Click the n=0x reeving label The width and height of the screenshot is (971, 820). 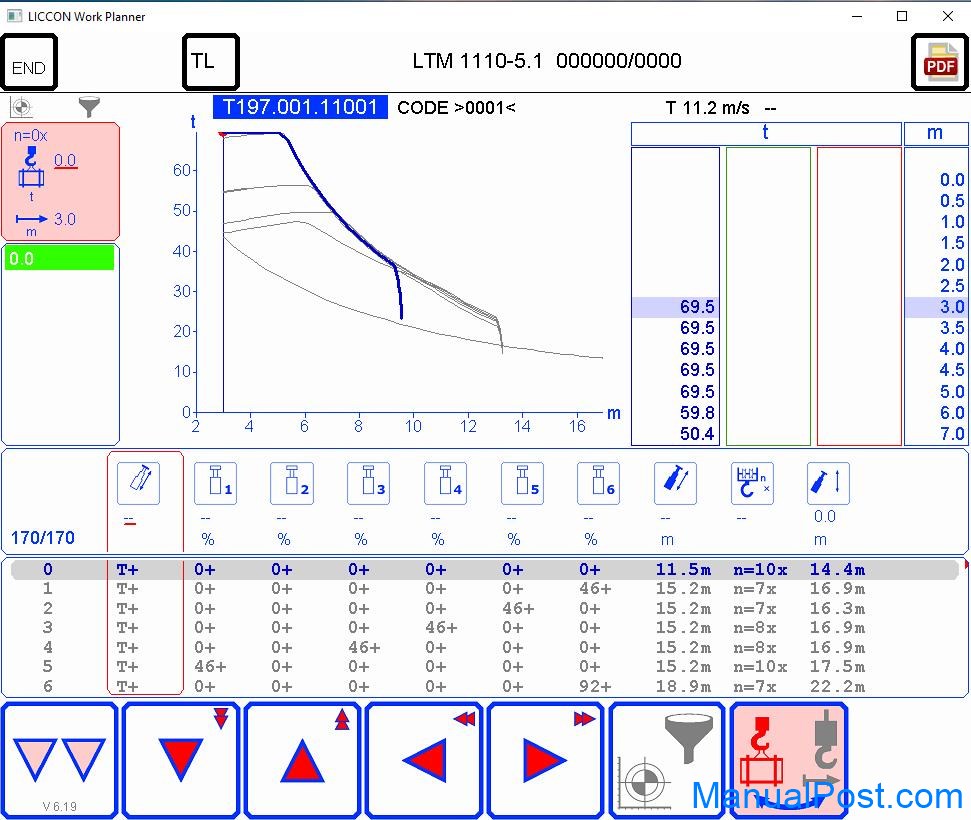(x=30, y=136)
